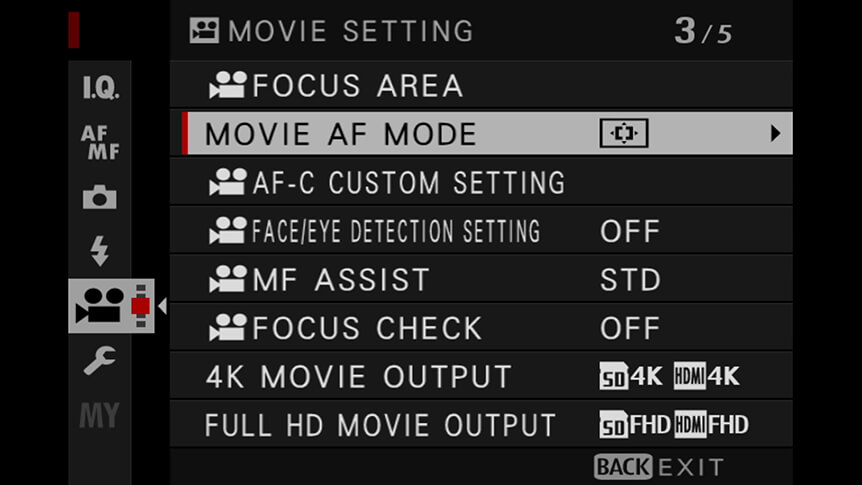Click the area AF mode icon
The width and height of the screenshot is (862, 485).
[624, 133]
